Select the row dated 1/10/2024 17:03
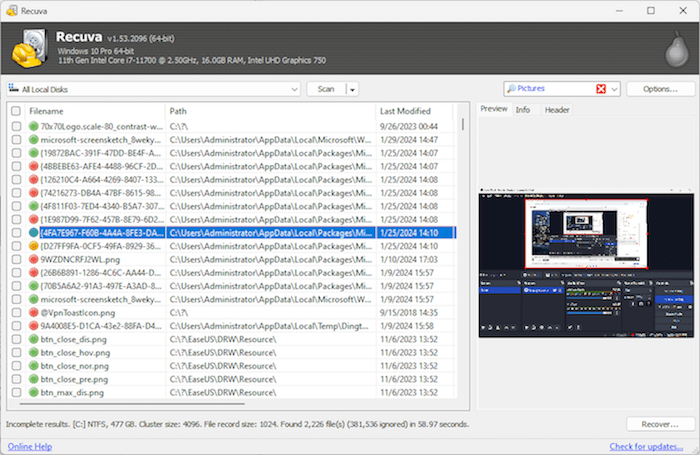Image resolution: width=700 pixels, height=455 pixels. click(x=232, y=259)
